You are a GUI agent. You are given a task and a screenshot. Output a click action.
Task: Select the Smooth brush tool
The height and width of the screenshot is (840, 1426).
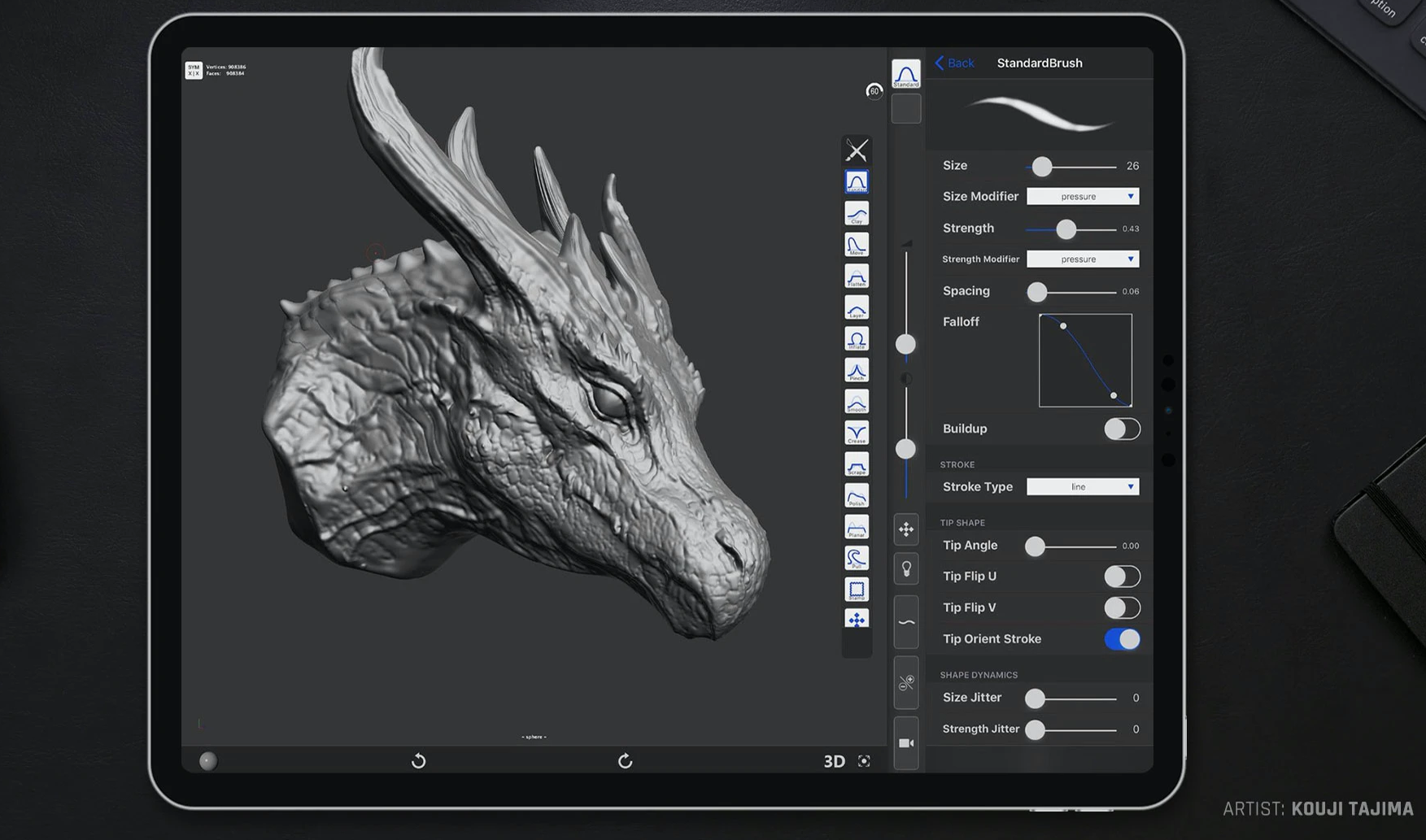point(856,402)
